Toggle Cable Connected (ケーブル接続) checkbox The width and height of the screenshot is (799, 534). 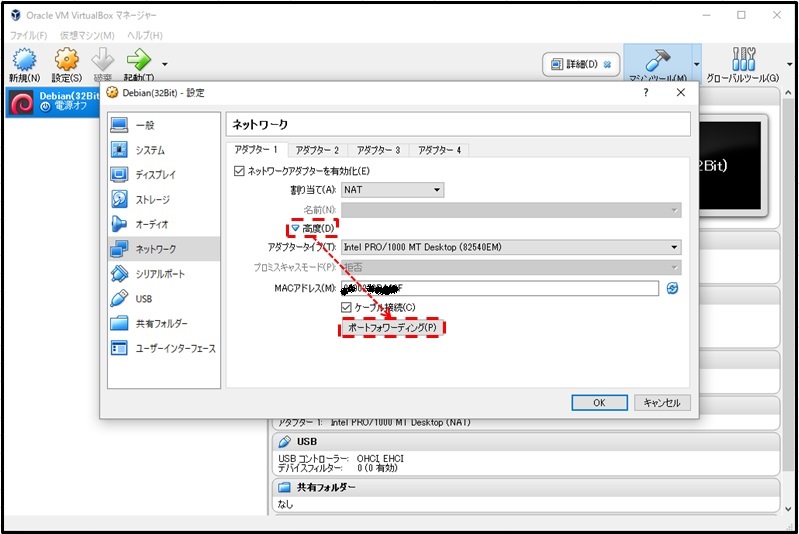click(x=346, y=307)
